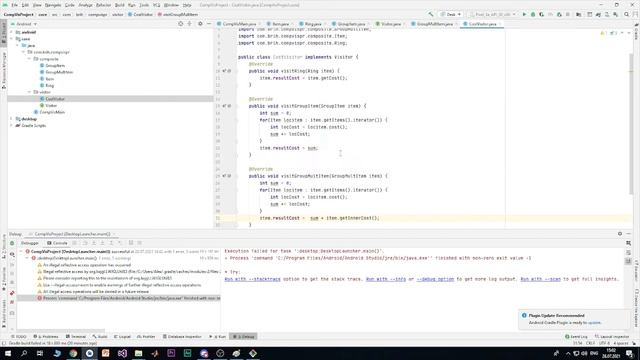Screen dimensions: 640x360
Task: Select the 'Process command' error row
Action: (119, 298)
